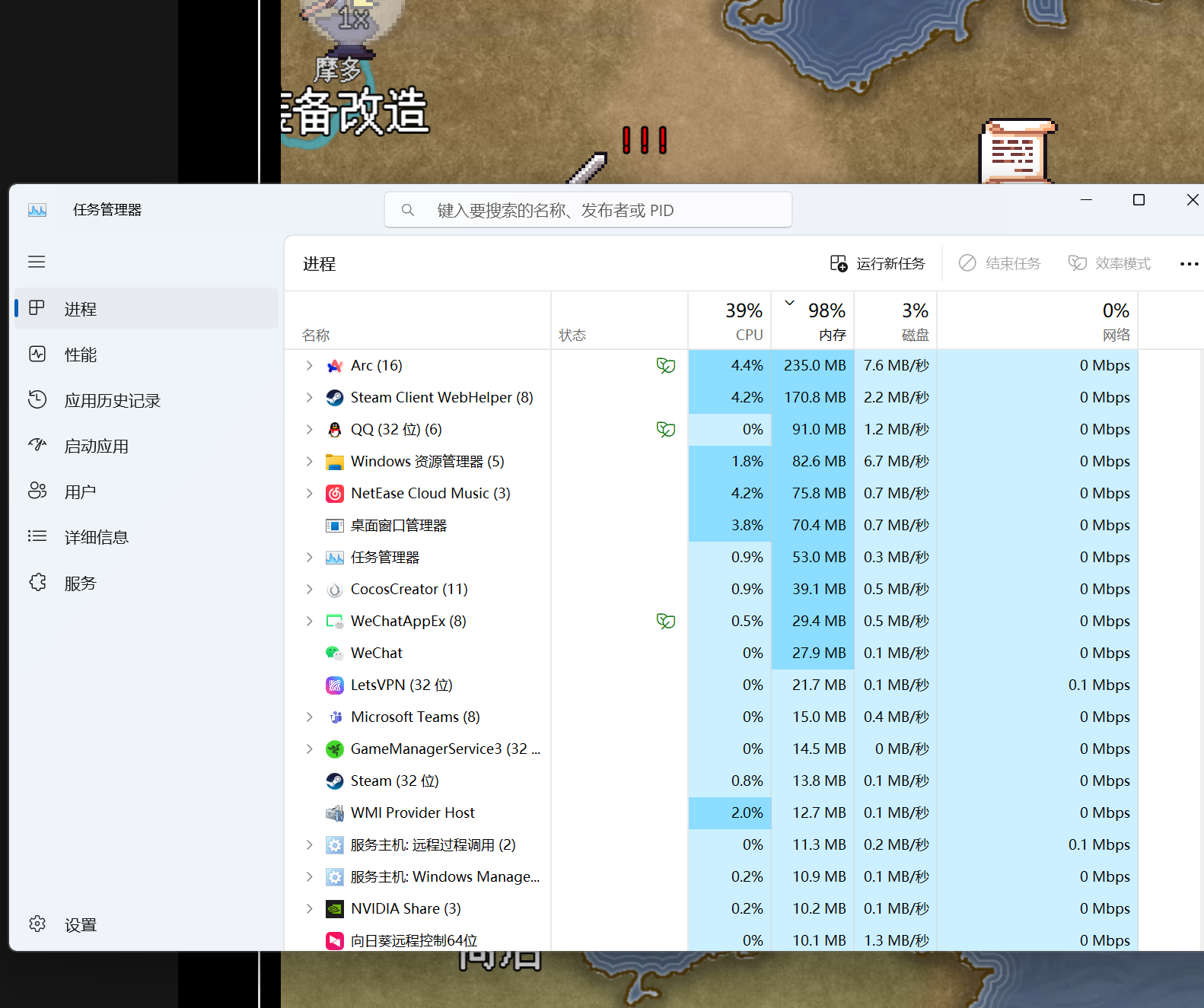Expand the QQ (32 位) (6) group
The image size is (1204, 1008).
tap(309, 430)
